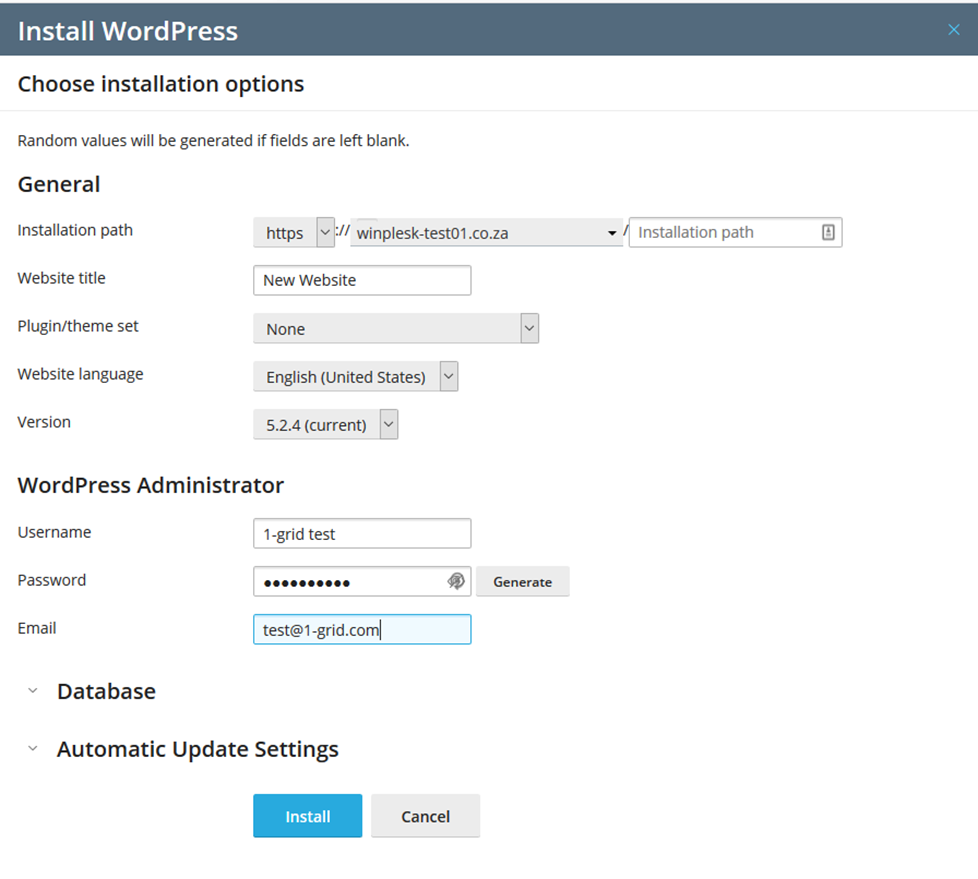Click the Install button
The height and width of the screenshot is (879, 978).
[307, 816]
